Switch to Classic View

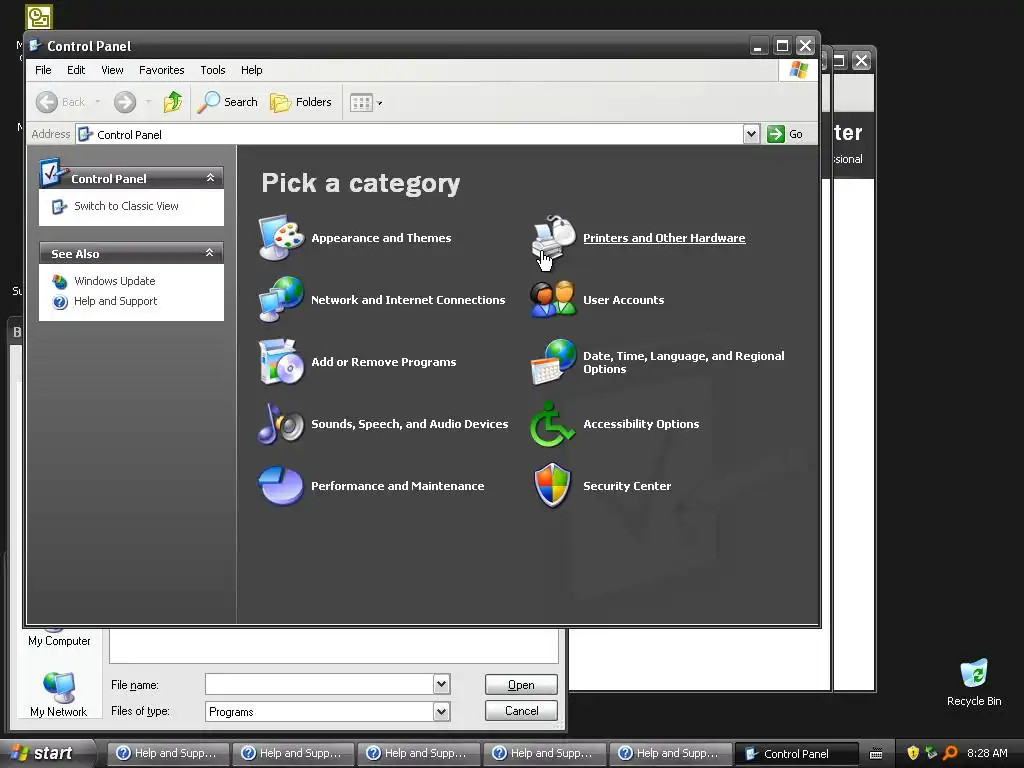126,206
